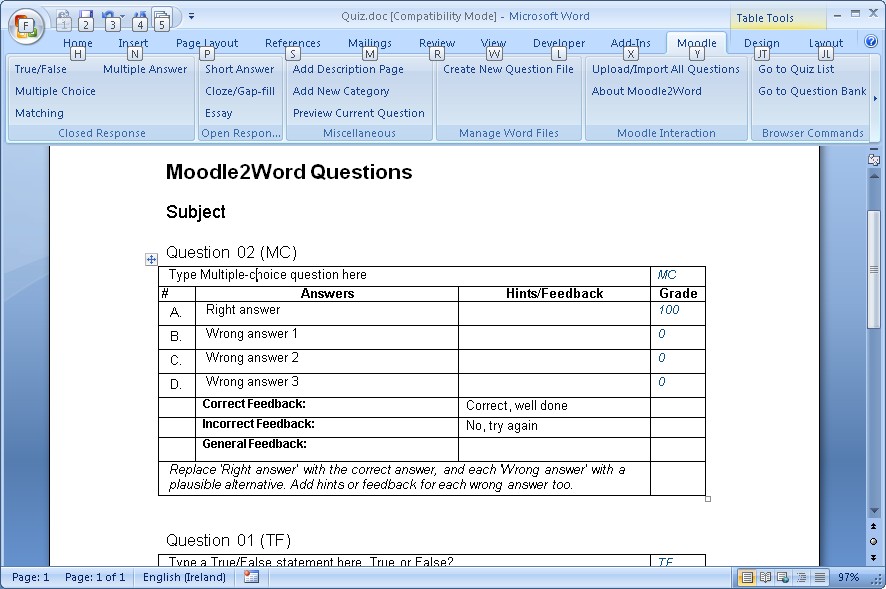Open the Insert ribbon tab
This screenshot has width=886, height=589.
pyautogui.click(x=133, y=43)
